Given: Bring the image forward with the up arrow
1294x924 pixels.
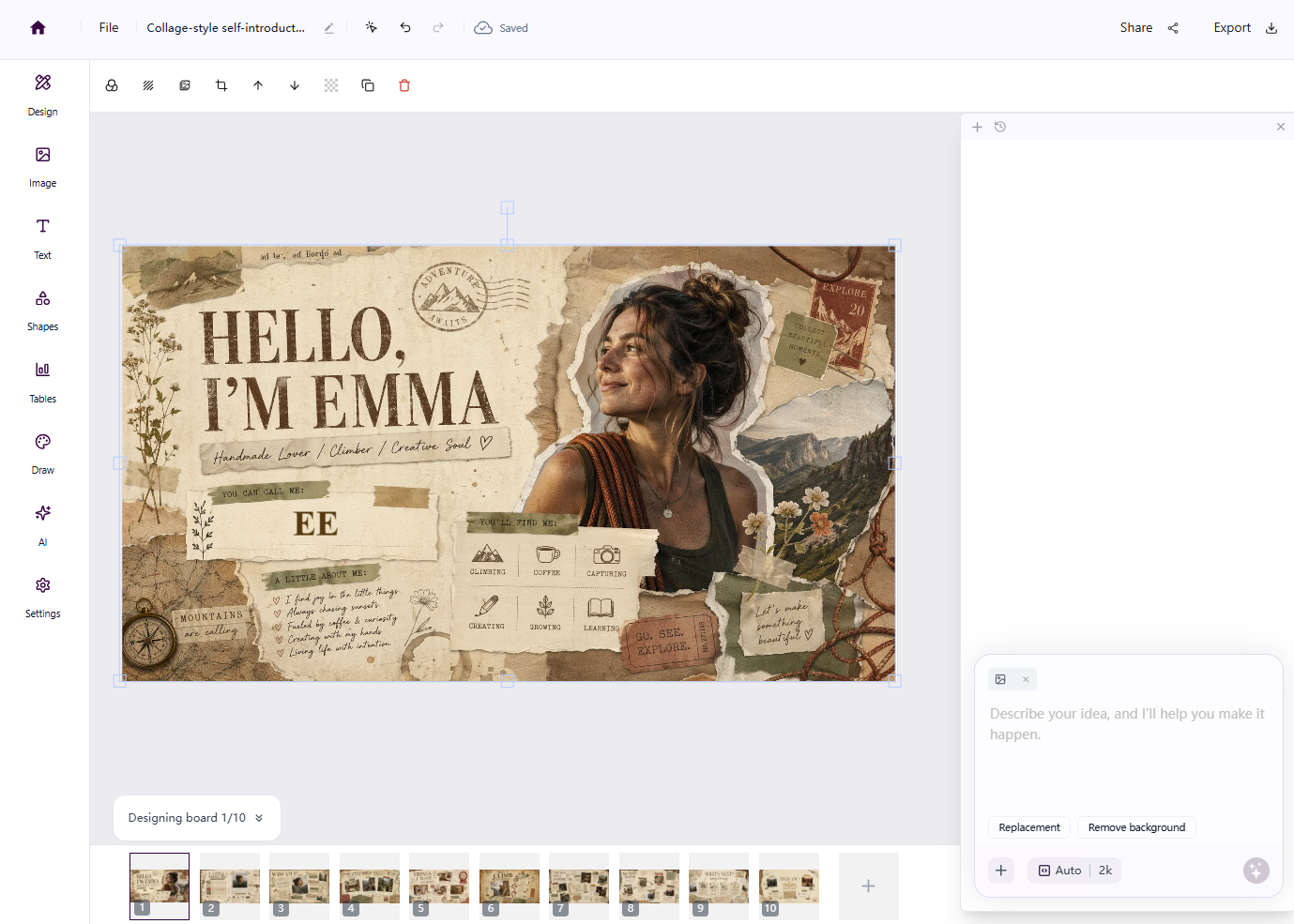Looking at the screenshot, I should coord(258,85).
